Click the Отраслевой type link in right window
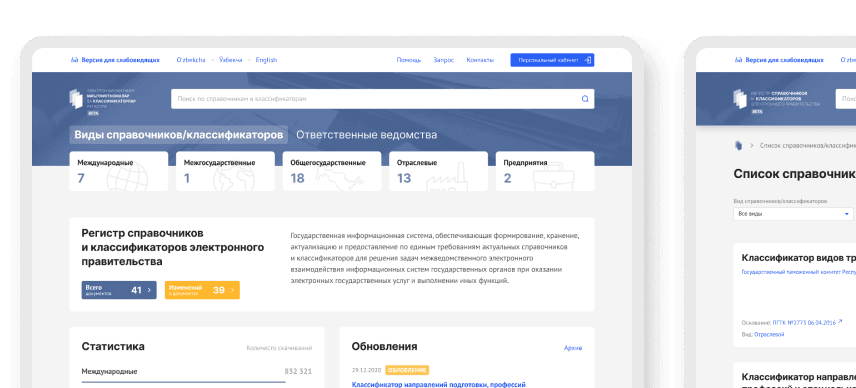Viewport: 856px width, 388px height. pos(769,334)
